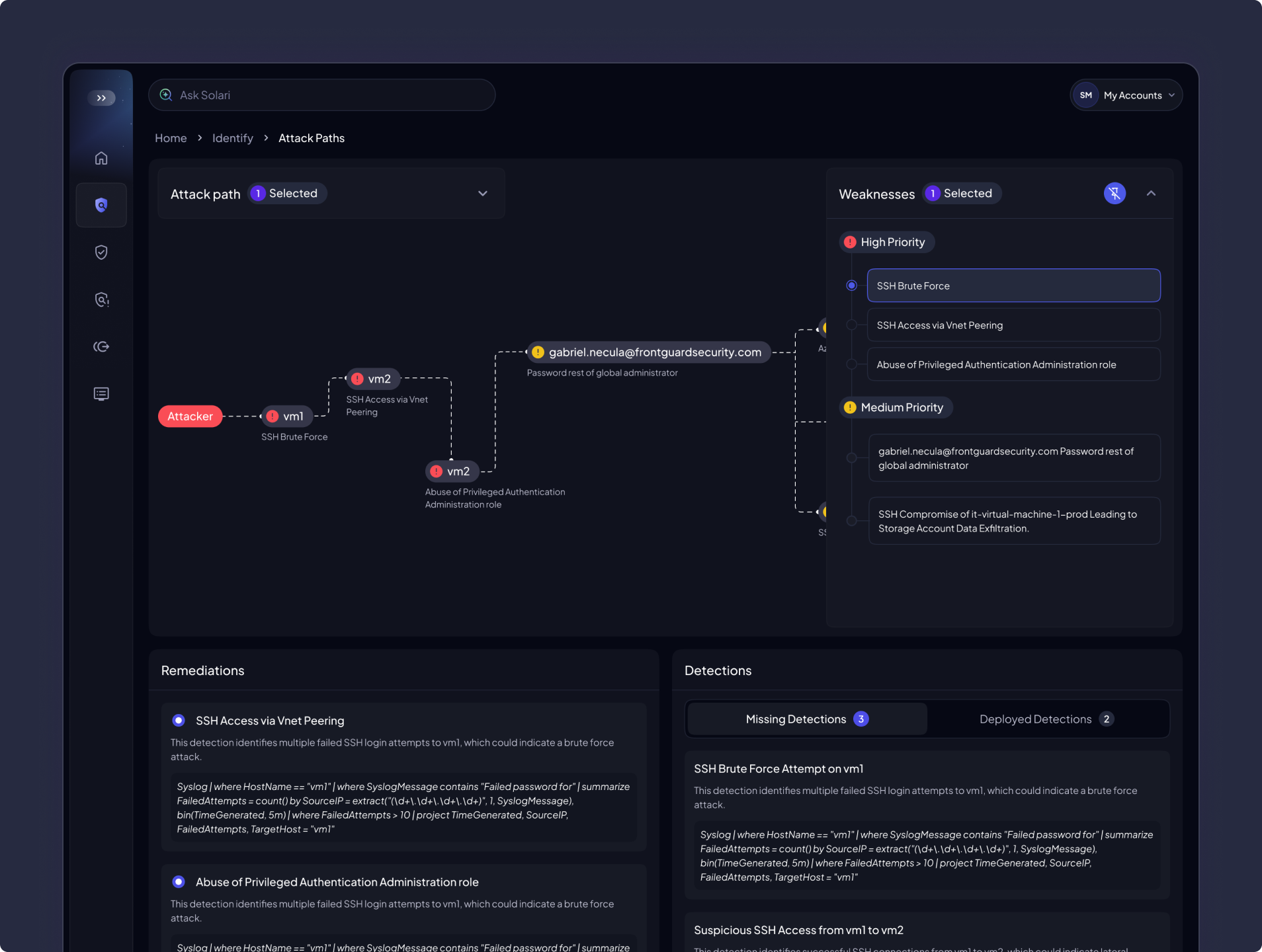This screenshot has width=1262, height=952.
Task: Click the gabriel.necula@frontguardsecurity.com node
Action: [649, 352]
